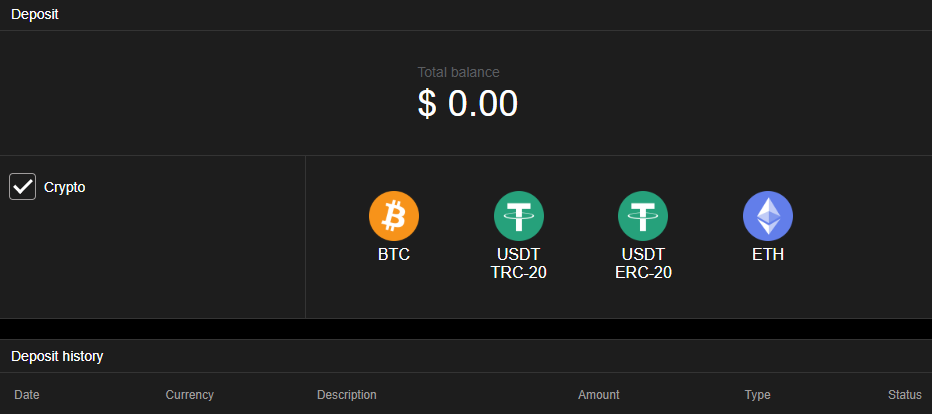Sort history by Amount column
Image resolution: width=932 pixels, height=414 pixels.
coord(599,395)
